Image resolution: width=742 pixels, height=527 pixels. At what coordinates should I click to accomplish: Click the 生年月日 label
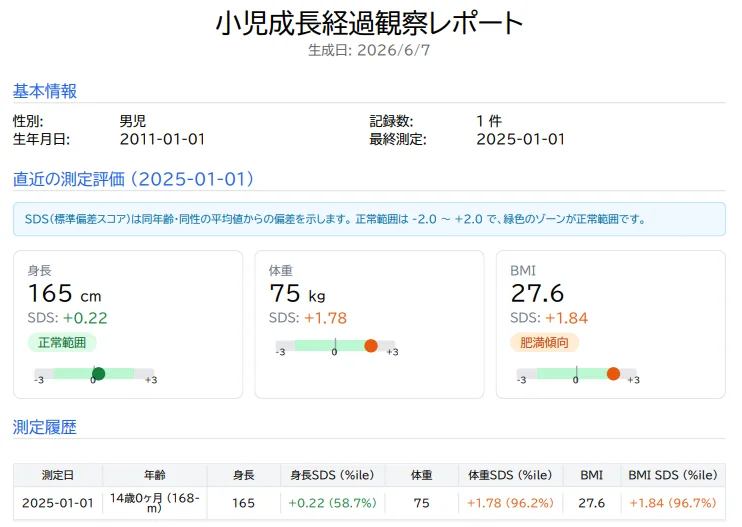click(41, 140)
